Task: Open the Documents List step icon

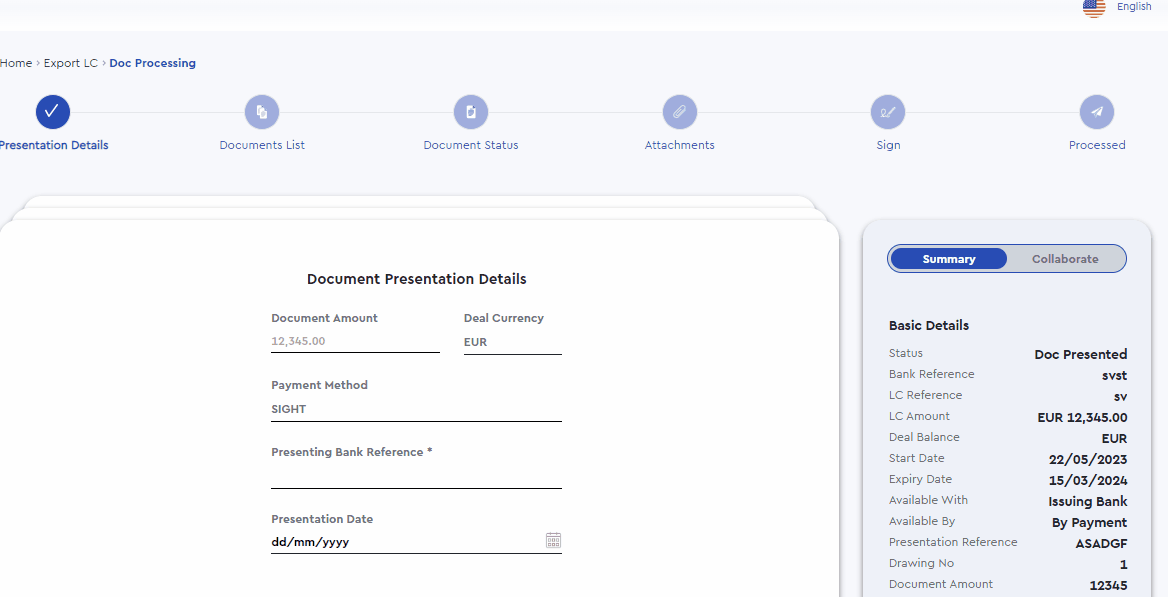Action: pos(262,113)
